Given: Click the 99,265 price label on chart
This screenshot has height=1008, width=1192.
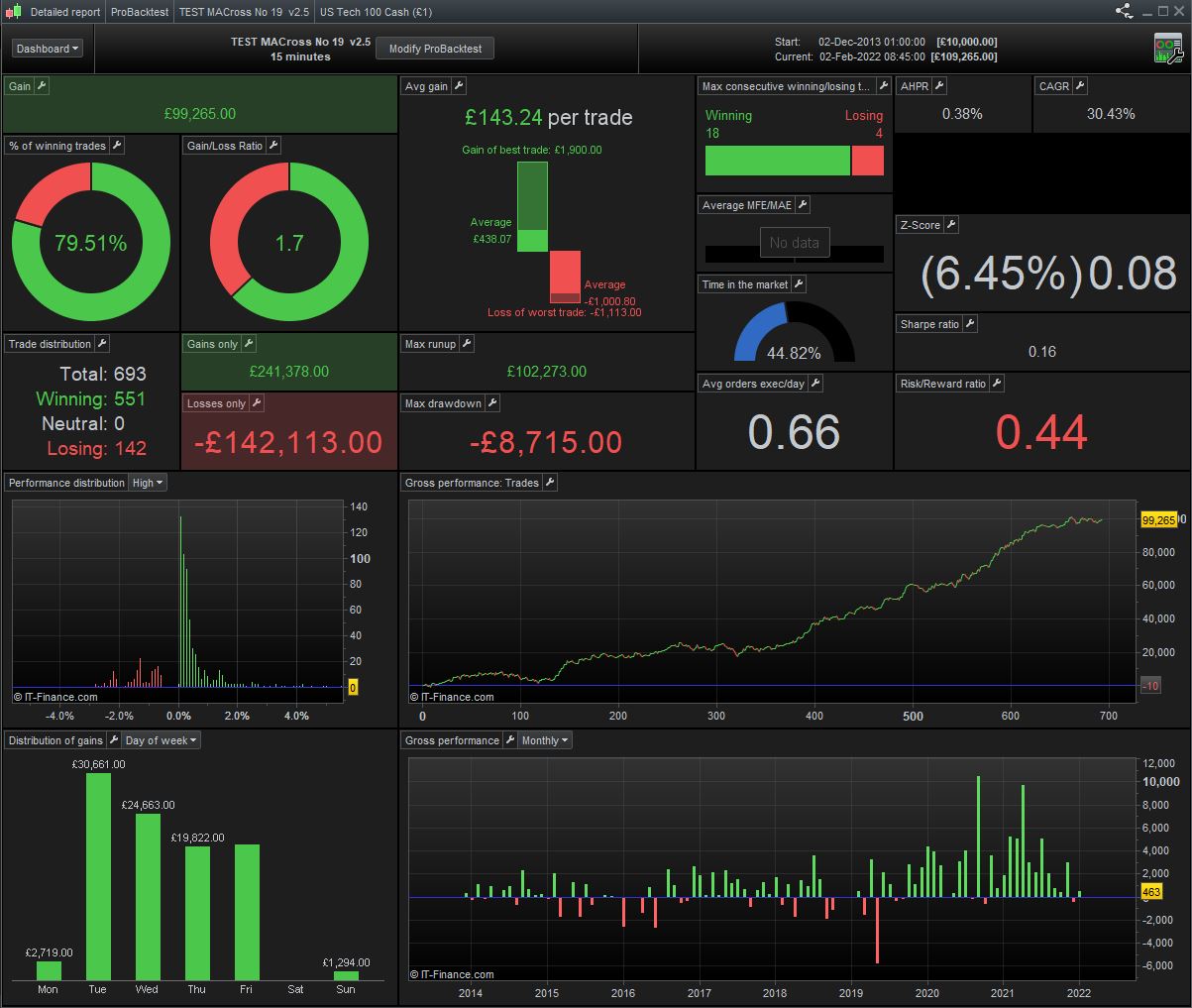Looking at the screenshot, I should tap(1158, 519).
